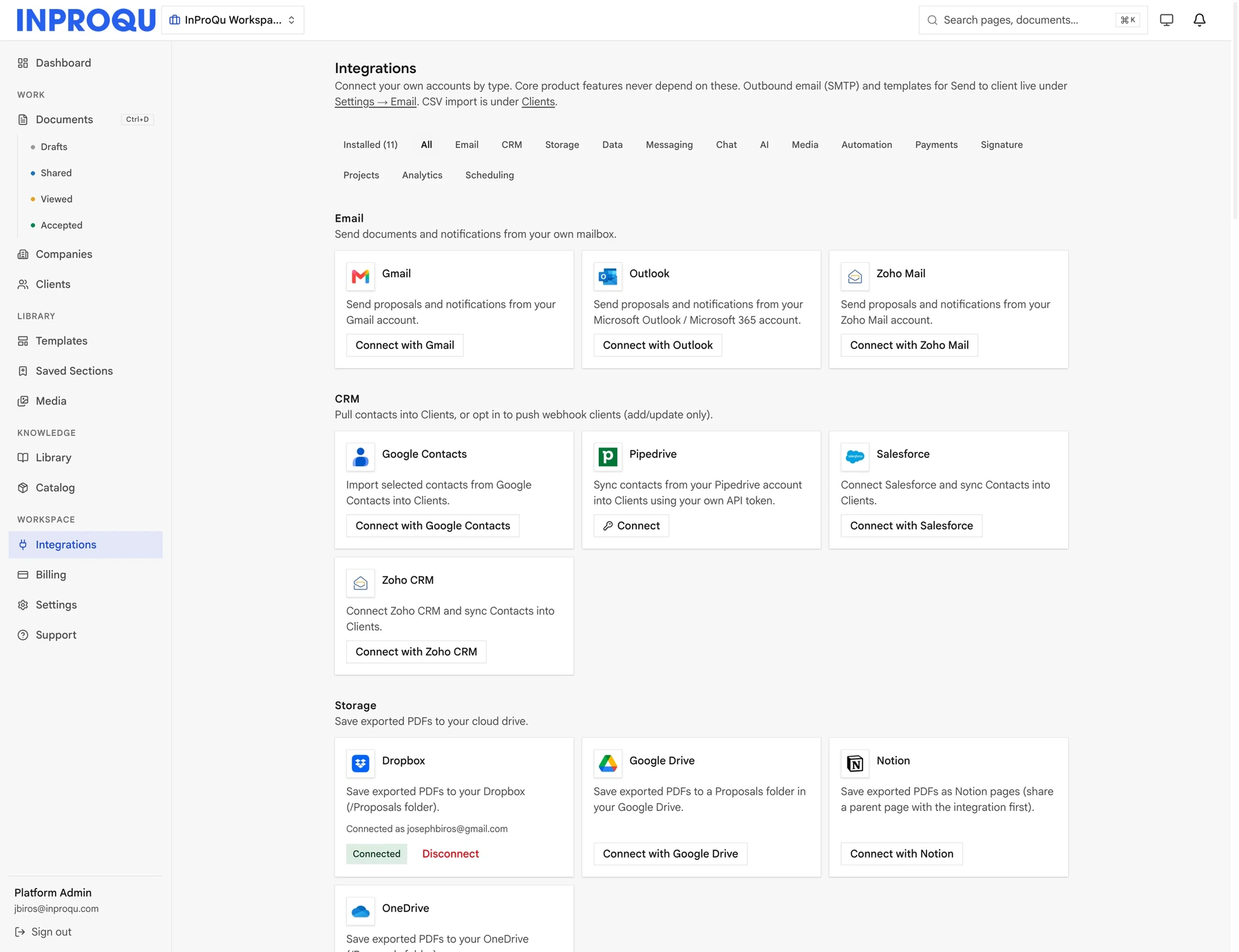Show the Messaging integrations tab
The width and height of the screenshot is (1239, 952).
click(x=669, y=145)
